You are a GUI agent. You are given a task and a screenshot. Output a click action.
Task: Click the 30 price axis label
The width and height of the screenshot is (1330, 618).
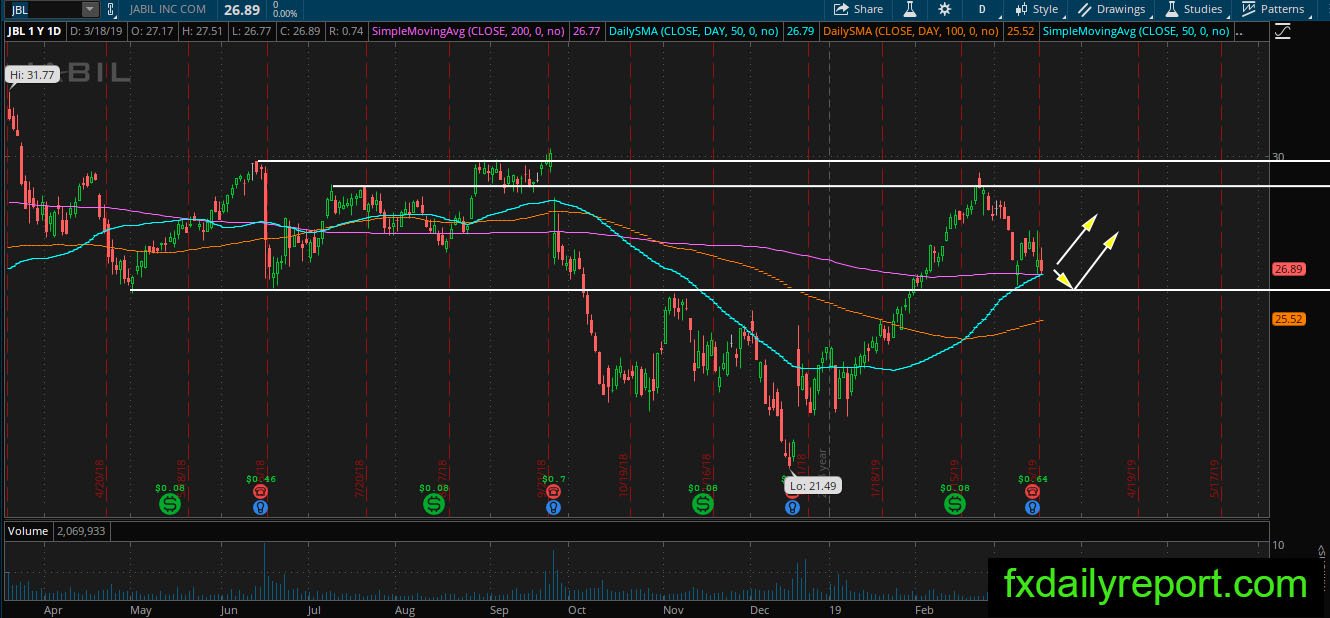pos(1278,156)
